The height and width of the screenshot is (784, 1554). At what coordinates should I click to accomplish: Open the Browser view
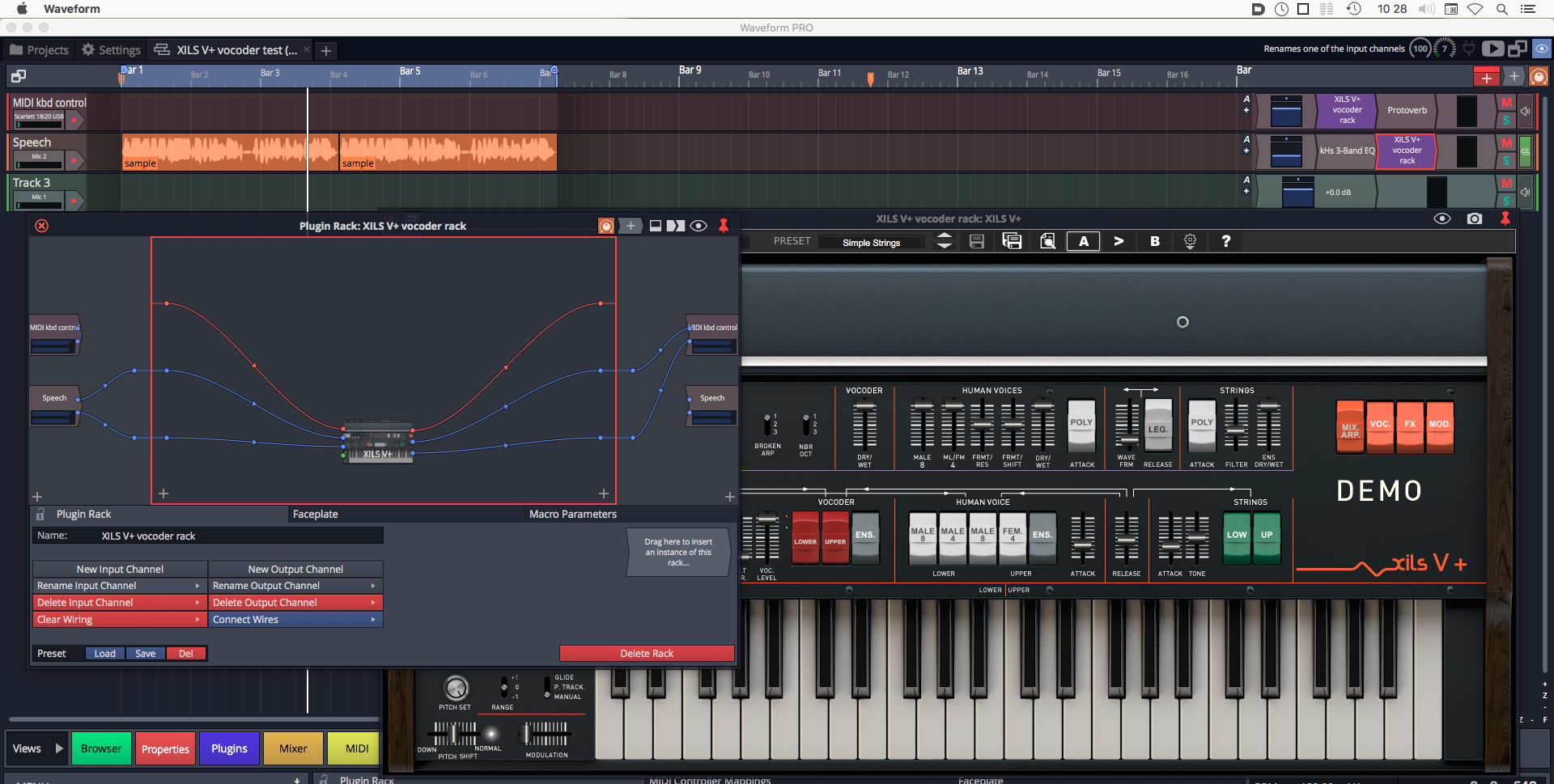[101, 749]
